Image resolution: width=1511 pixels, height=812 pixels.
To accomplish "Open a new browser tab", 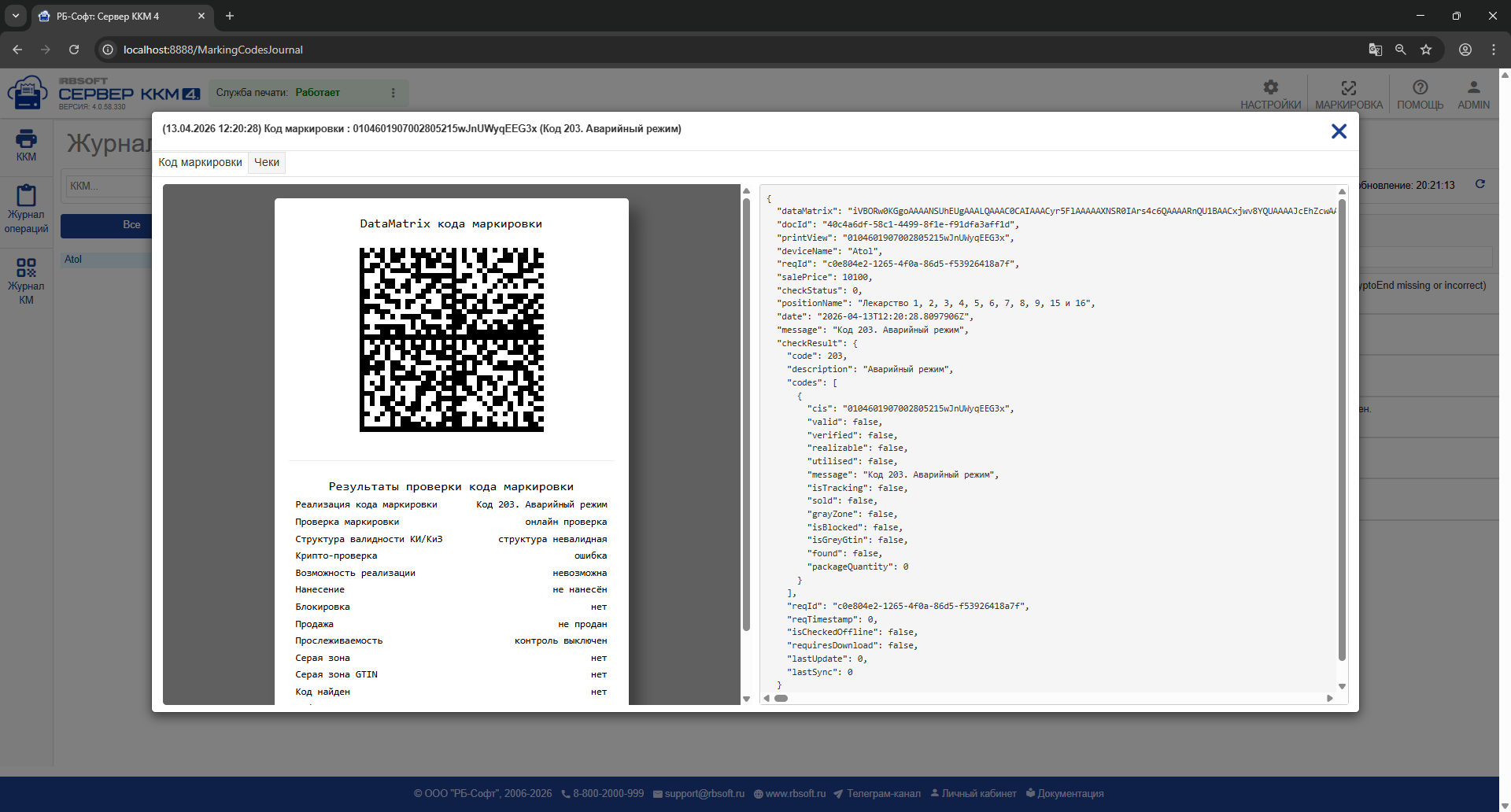I will click(230, 16).
